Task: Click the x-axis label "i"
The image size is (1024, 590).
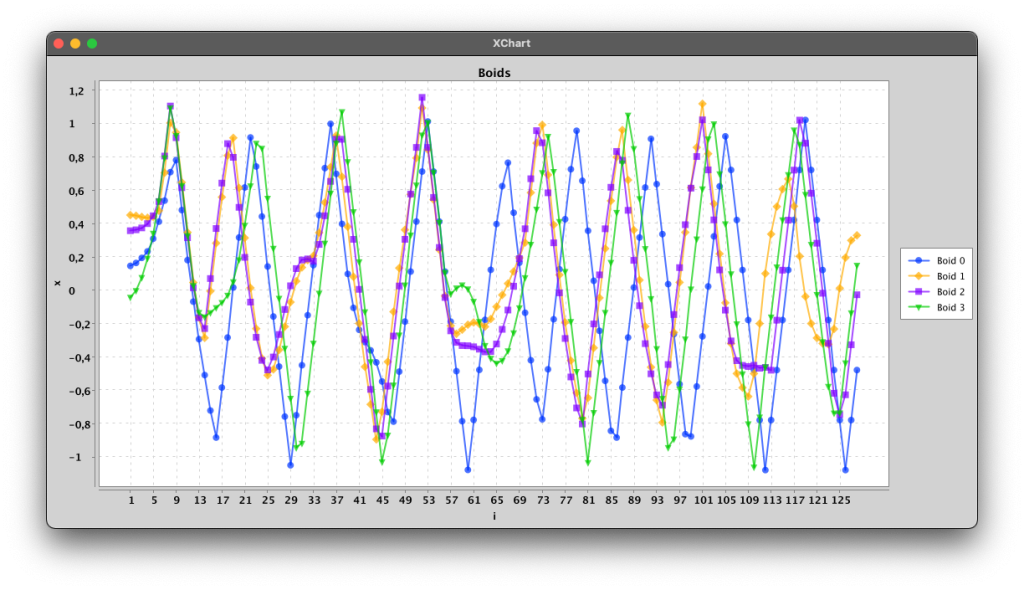Action: [x=494, y=516]
